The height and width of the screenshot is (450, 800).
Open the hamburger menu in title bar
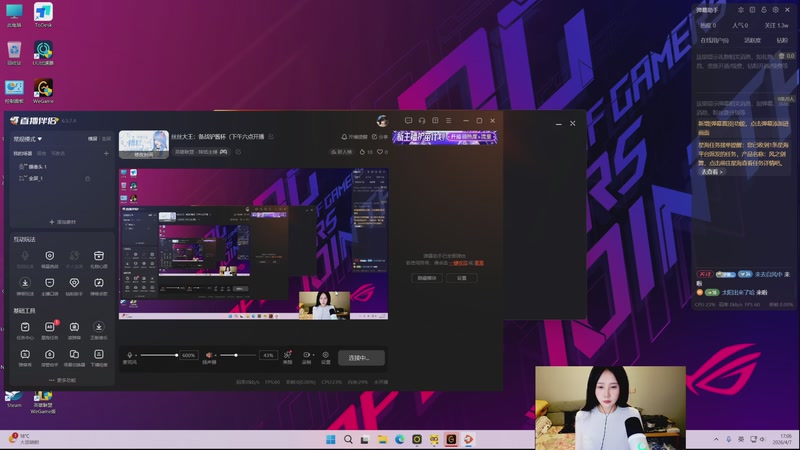coord(448,121)
